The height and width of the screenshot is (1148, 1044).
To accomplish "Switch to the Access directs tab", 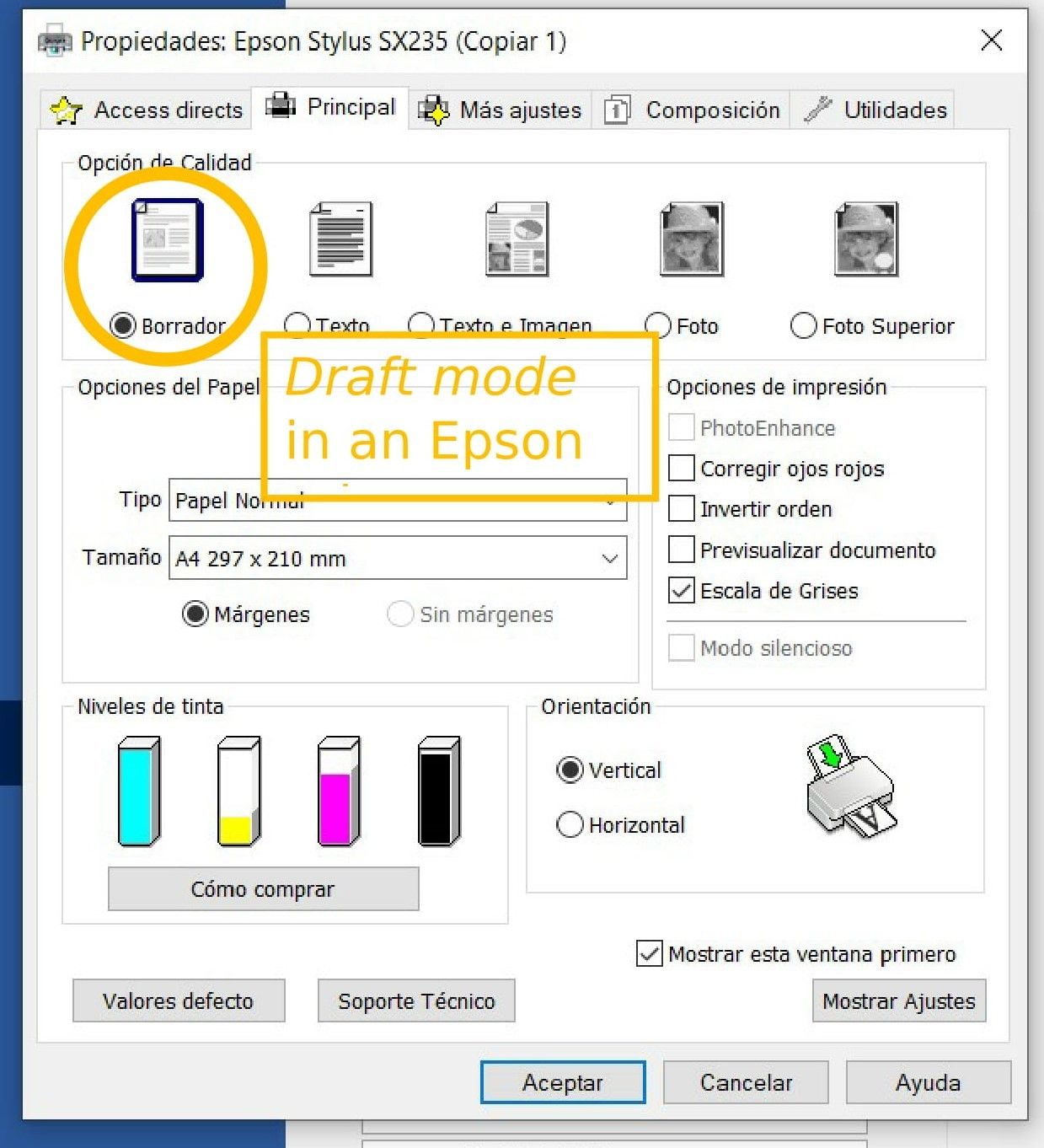I will [x=147, y=110].
